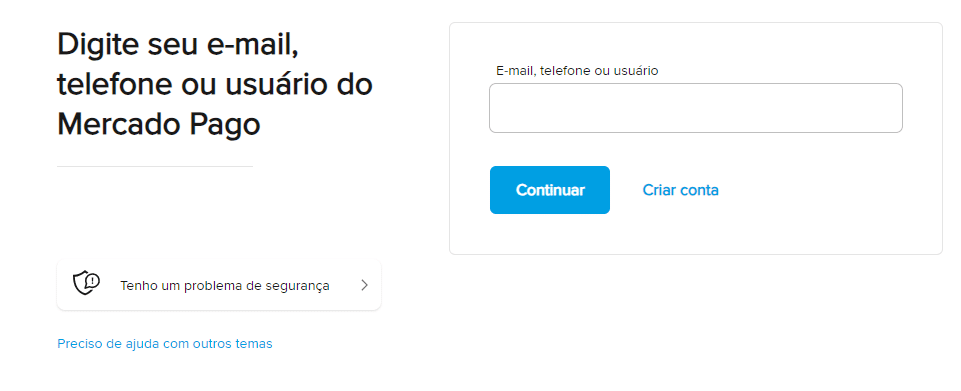The image size is (961, 391).
Task: Click the divider line under the heading
Action: click(154, 166)
